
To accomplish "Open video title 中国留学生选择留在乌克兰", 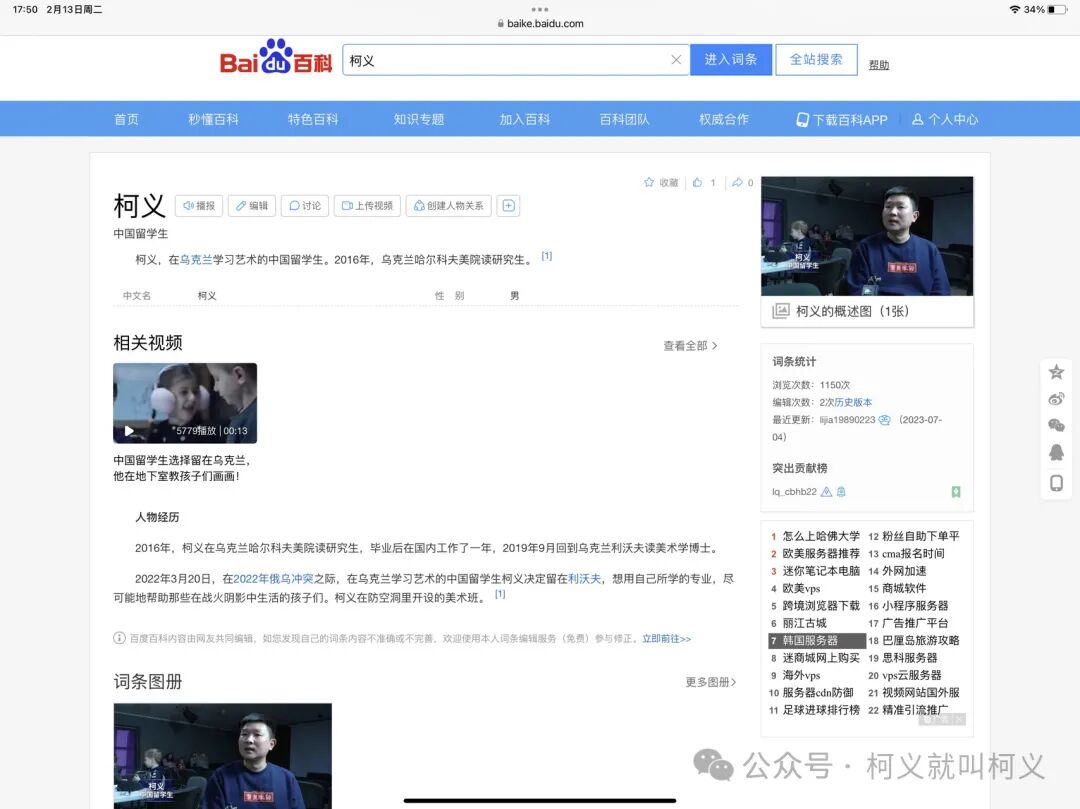I will point(182,468).
